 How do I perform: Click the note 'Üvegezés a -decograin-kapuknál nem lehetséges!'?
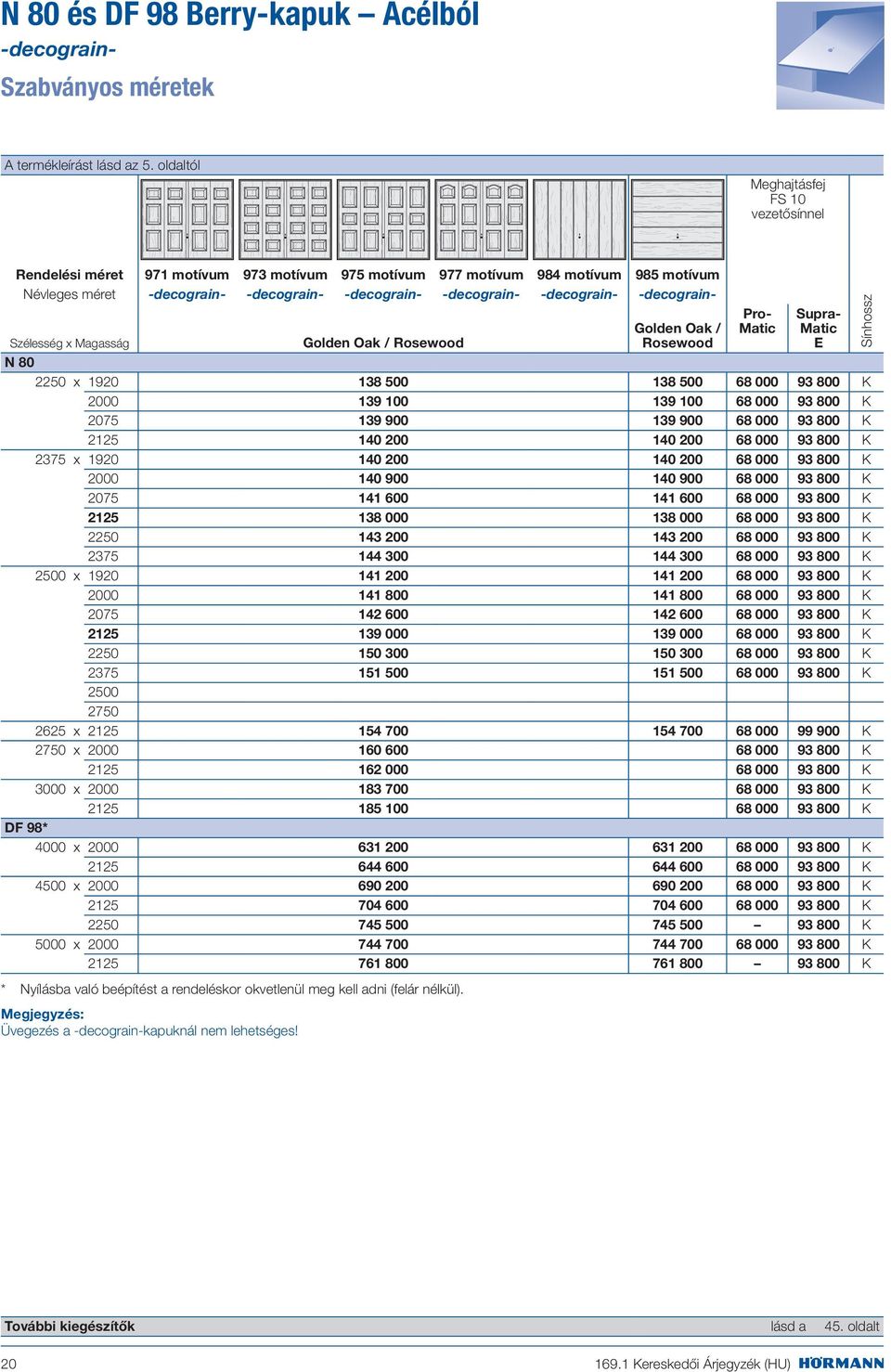coord(149,1030)
